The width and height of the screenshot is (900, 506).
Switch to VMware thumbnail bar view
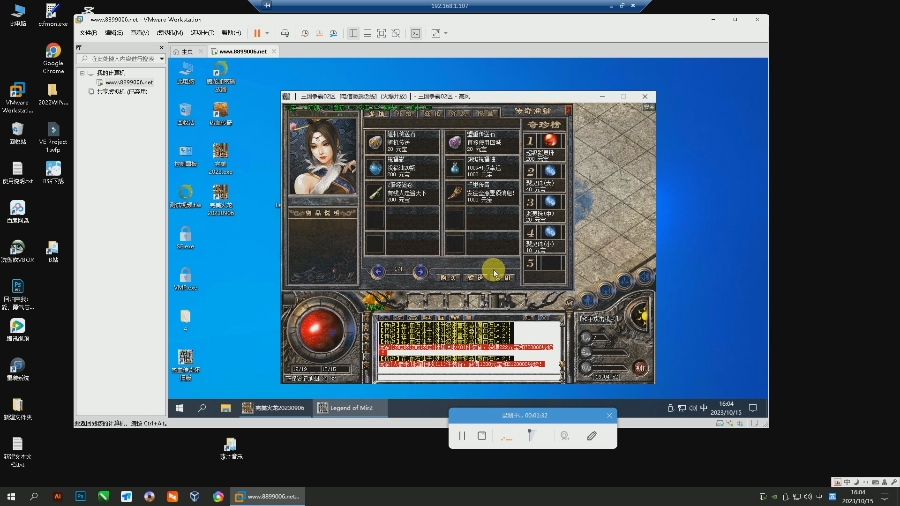(367, 33)
